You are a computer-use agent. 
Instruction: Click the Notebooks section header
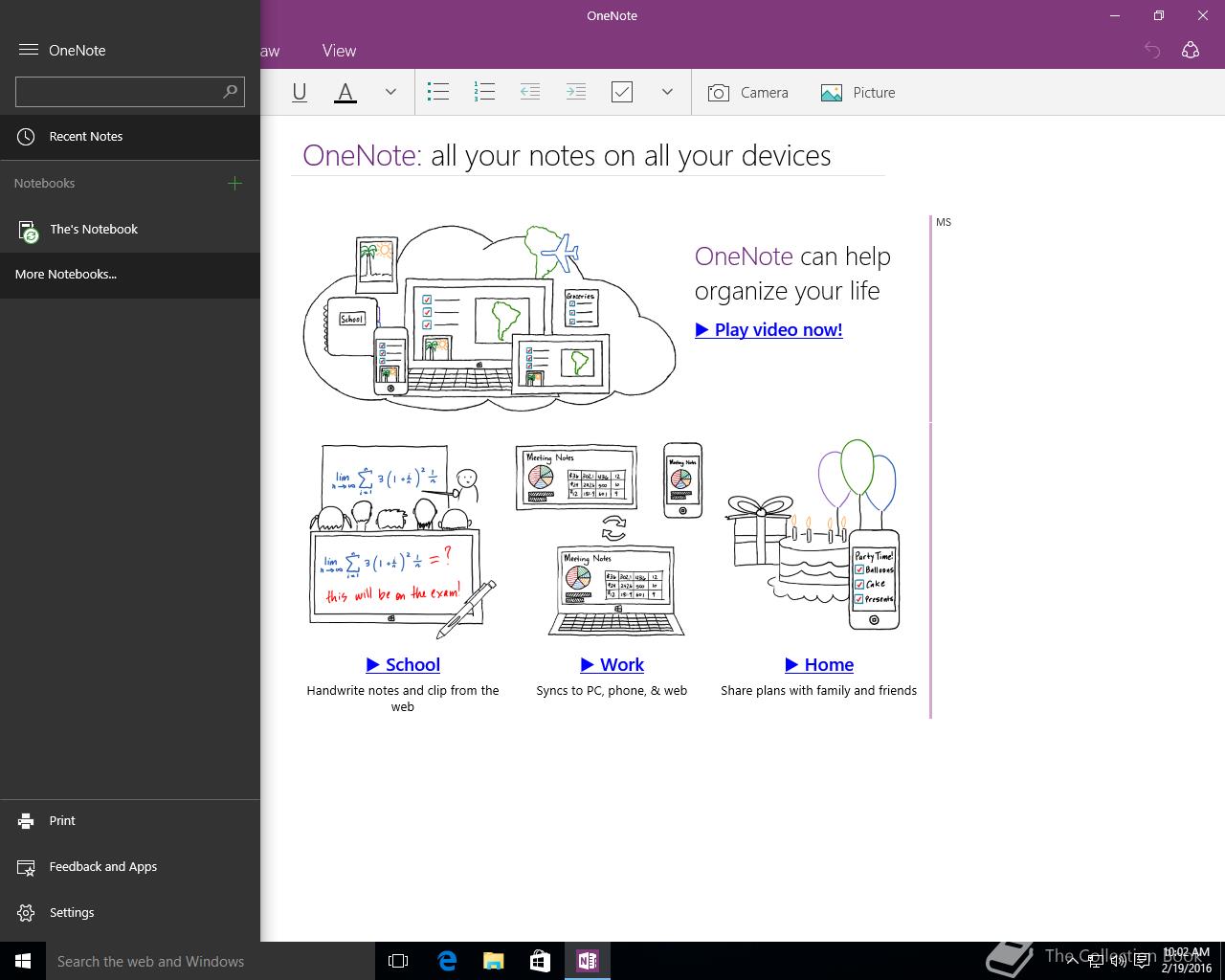coord(44,183)
